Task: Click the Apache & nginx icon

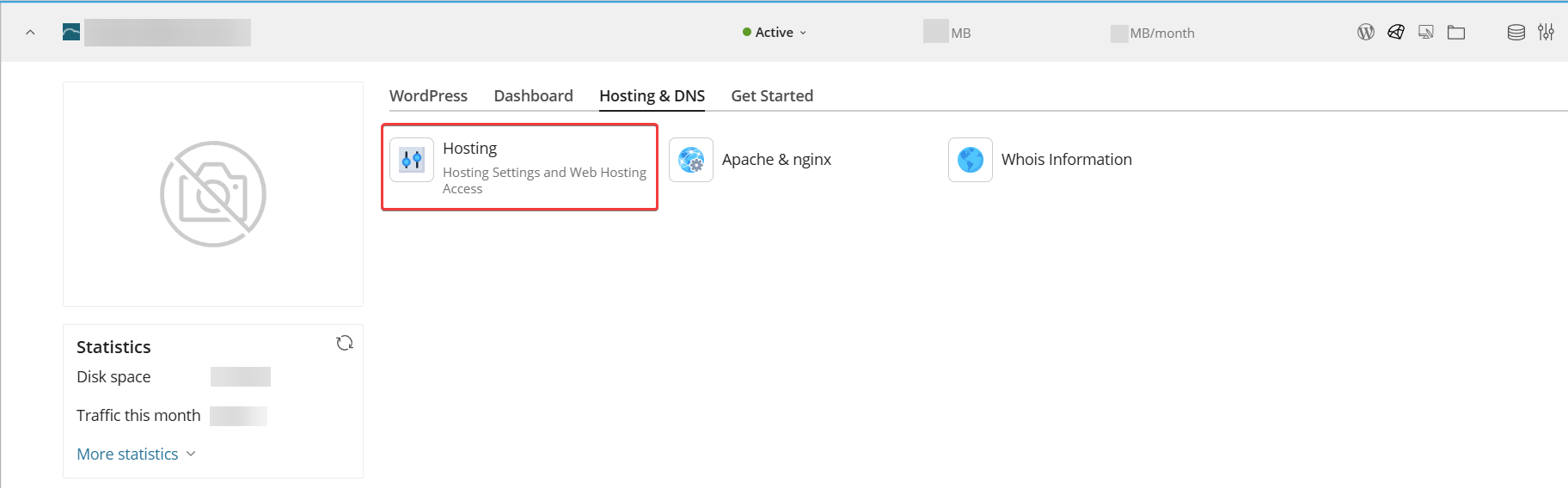Action: (x=691, y=160)
